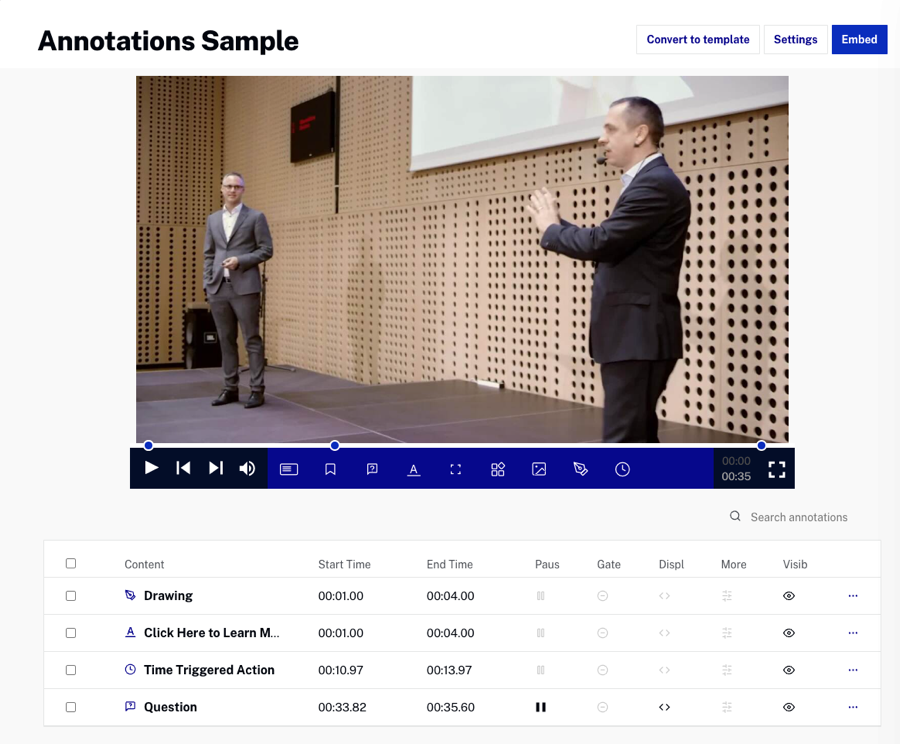The width and height of the screenshot is (900, 744).
Task: Add an image annotation
Action: (539, 469)
